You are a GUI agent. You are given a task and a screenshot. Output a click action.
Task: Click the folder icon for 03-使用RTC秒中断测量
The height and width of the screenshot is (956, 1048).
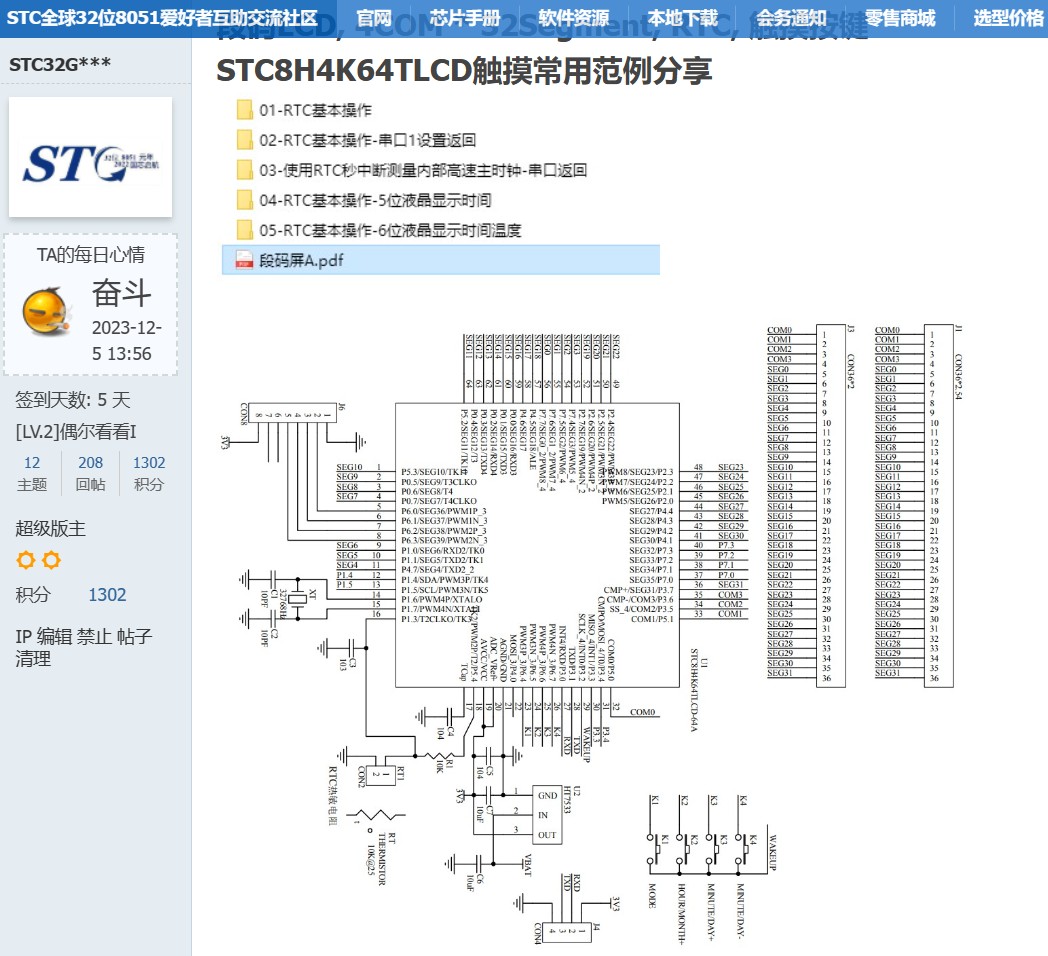pyautogui.click(x=245, y=170)
